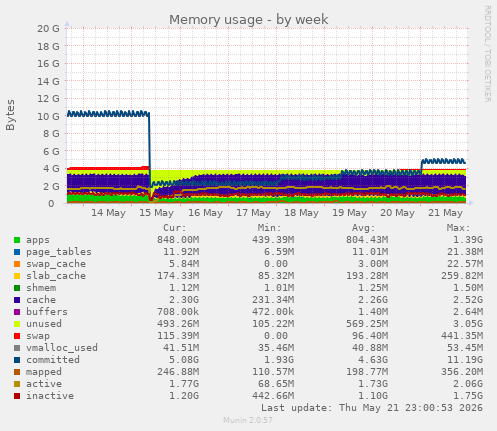Click the 'committed' legend label
Image resolution: width=497 pixels, height=431 pixels.
click(x=53, y=360)
